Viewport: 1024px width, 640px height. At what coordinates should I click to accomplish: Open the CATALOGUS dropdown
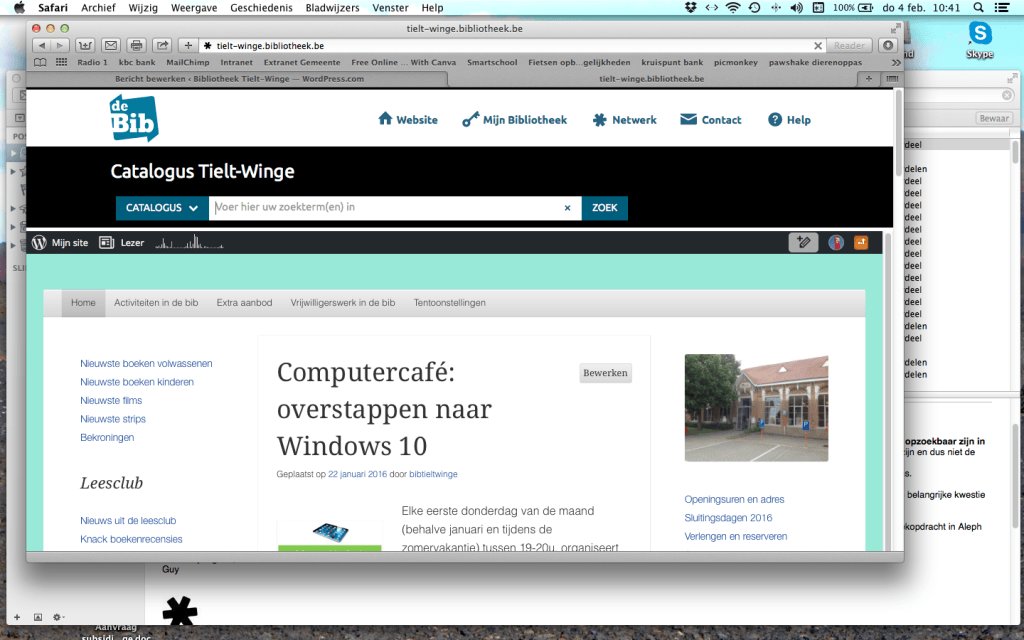point(161,208)
